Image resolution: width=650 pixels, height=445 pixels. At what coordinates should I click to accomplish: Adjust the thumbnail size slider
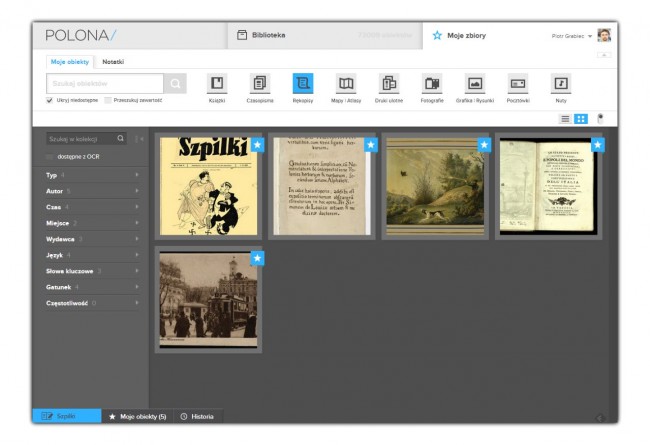tap(600, 119)
